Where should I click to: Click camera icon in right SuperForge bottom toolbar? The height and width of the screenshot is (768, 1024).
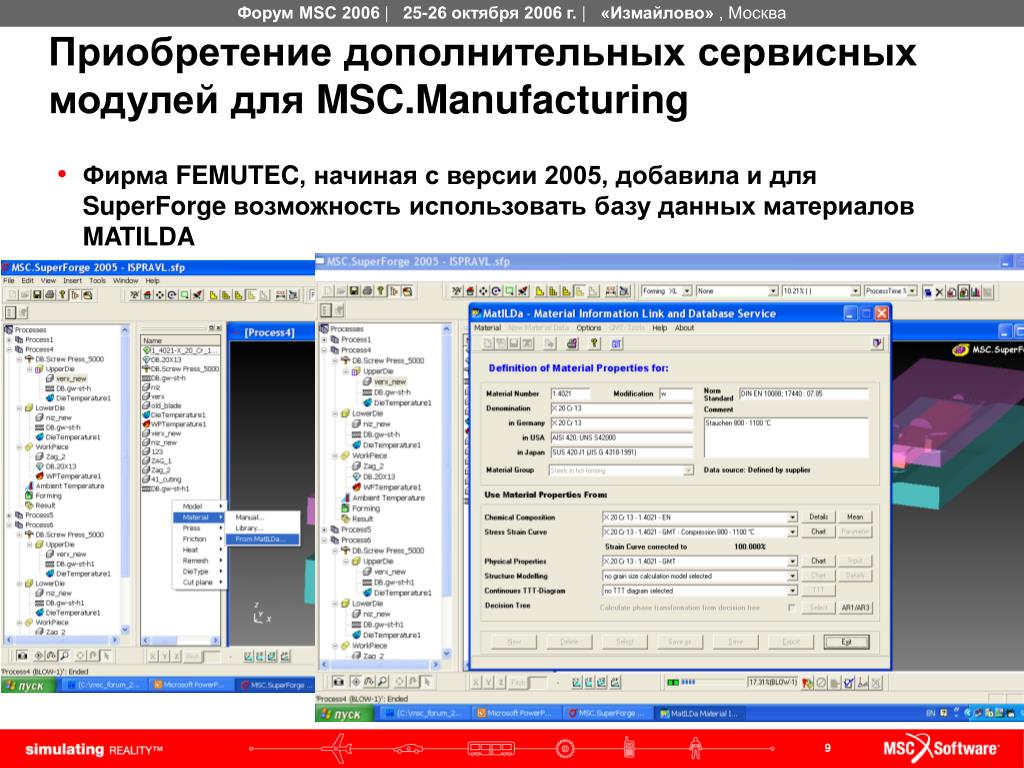pos(338,682)
